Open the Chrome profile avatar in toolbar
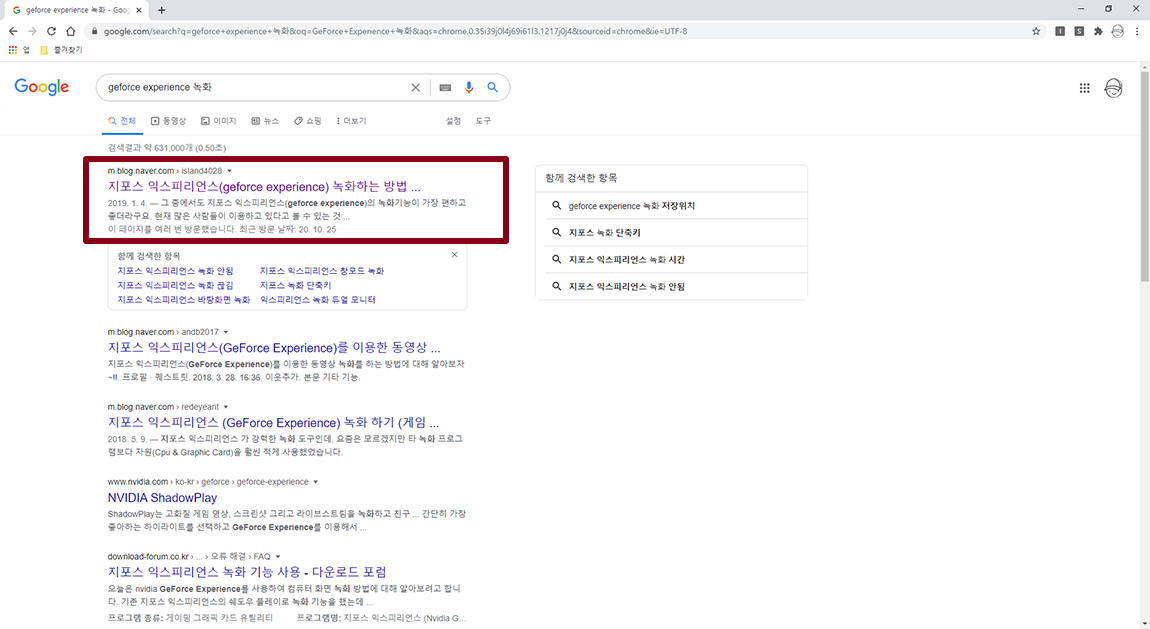Image resolution: width=1150 pixels, height=629 pixels. pyautogui.click(x=1117, y=32)
